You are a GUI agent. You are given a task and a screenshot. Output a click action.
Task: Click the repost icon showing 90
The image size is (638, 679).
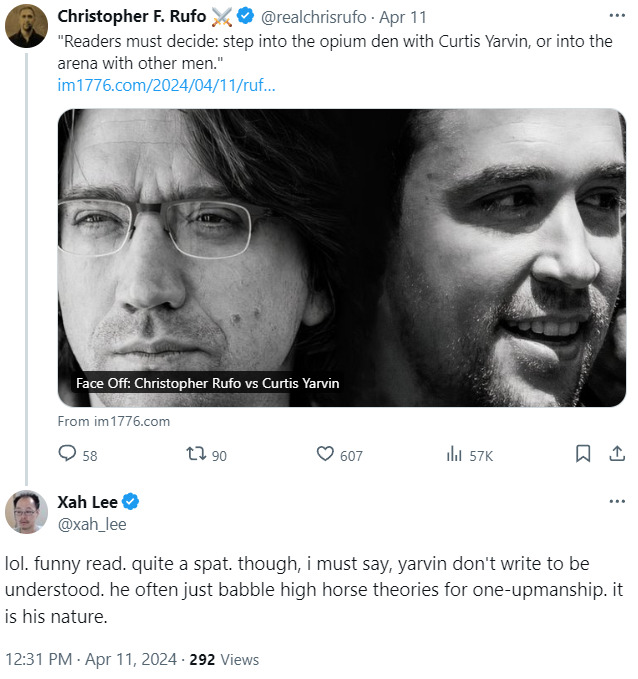click(196, 454)
